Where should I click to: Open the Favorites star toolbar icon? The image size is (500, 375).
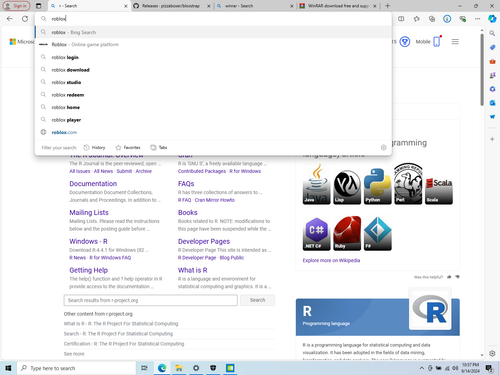417,19
